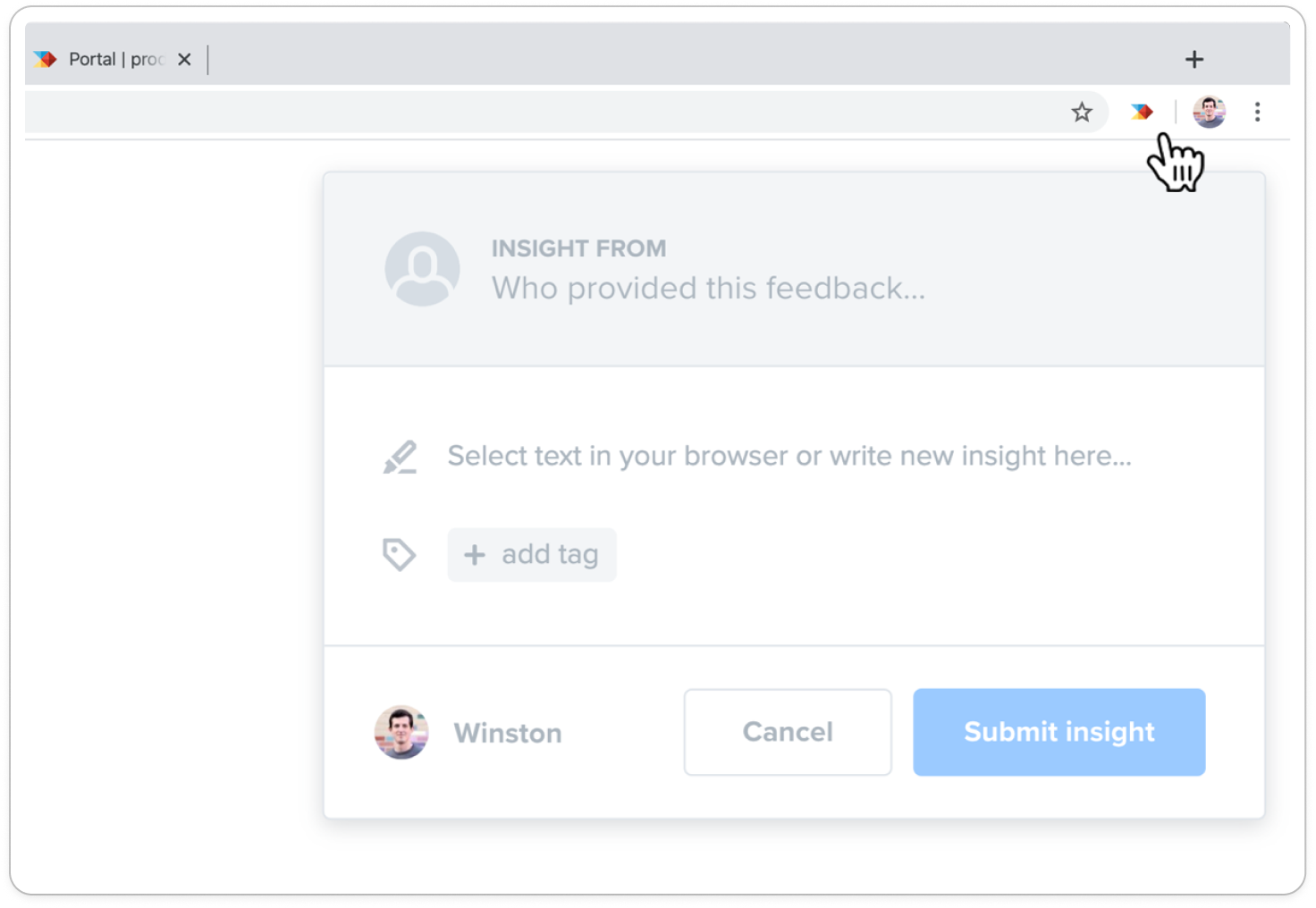Click the tag icon
This screenshot has width=1316, height=908.
[399, 554]
